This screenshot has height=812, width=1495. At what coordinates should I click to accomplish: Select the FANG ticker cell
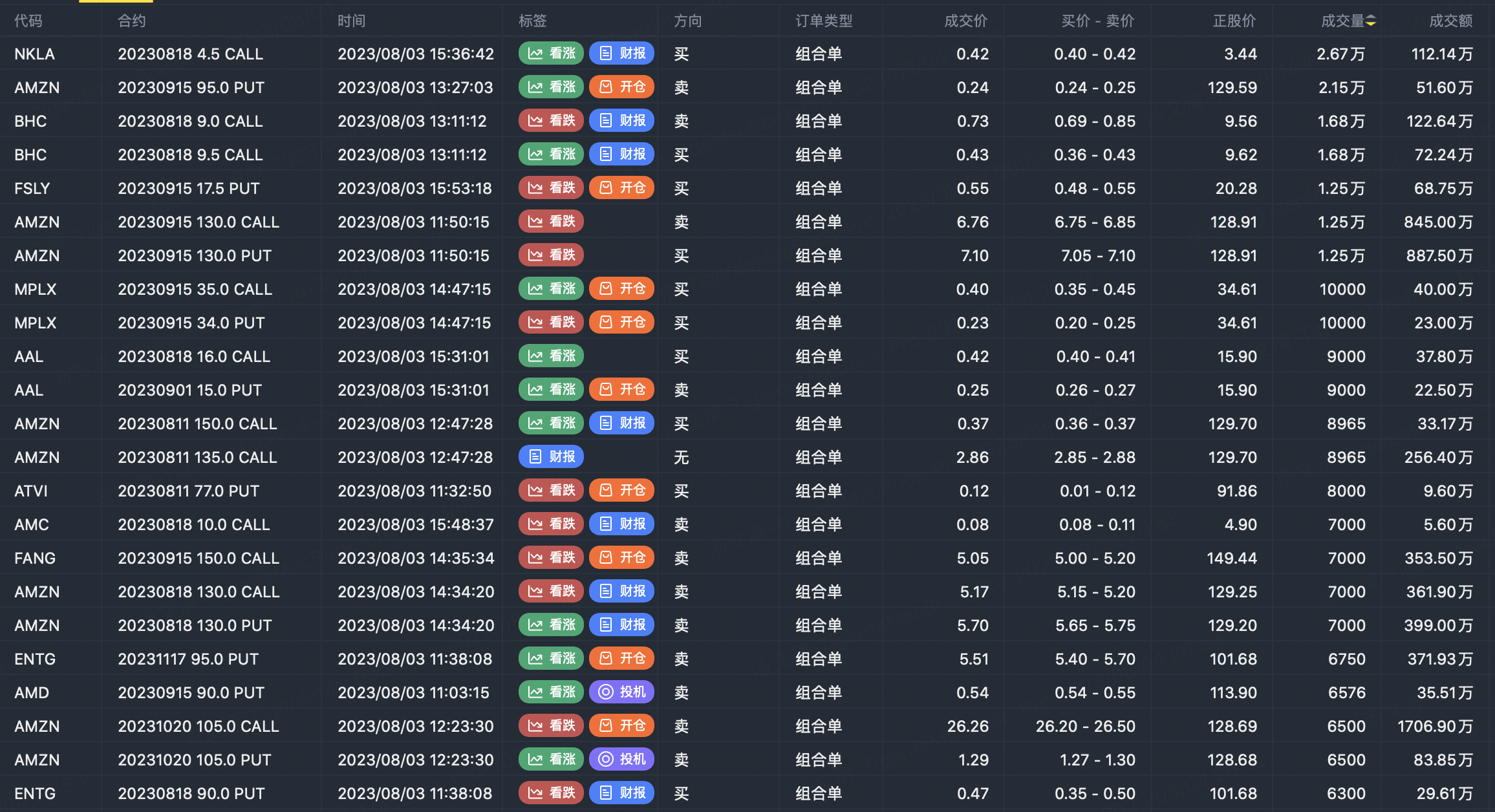35,558
